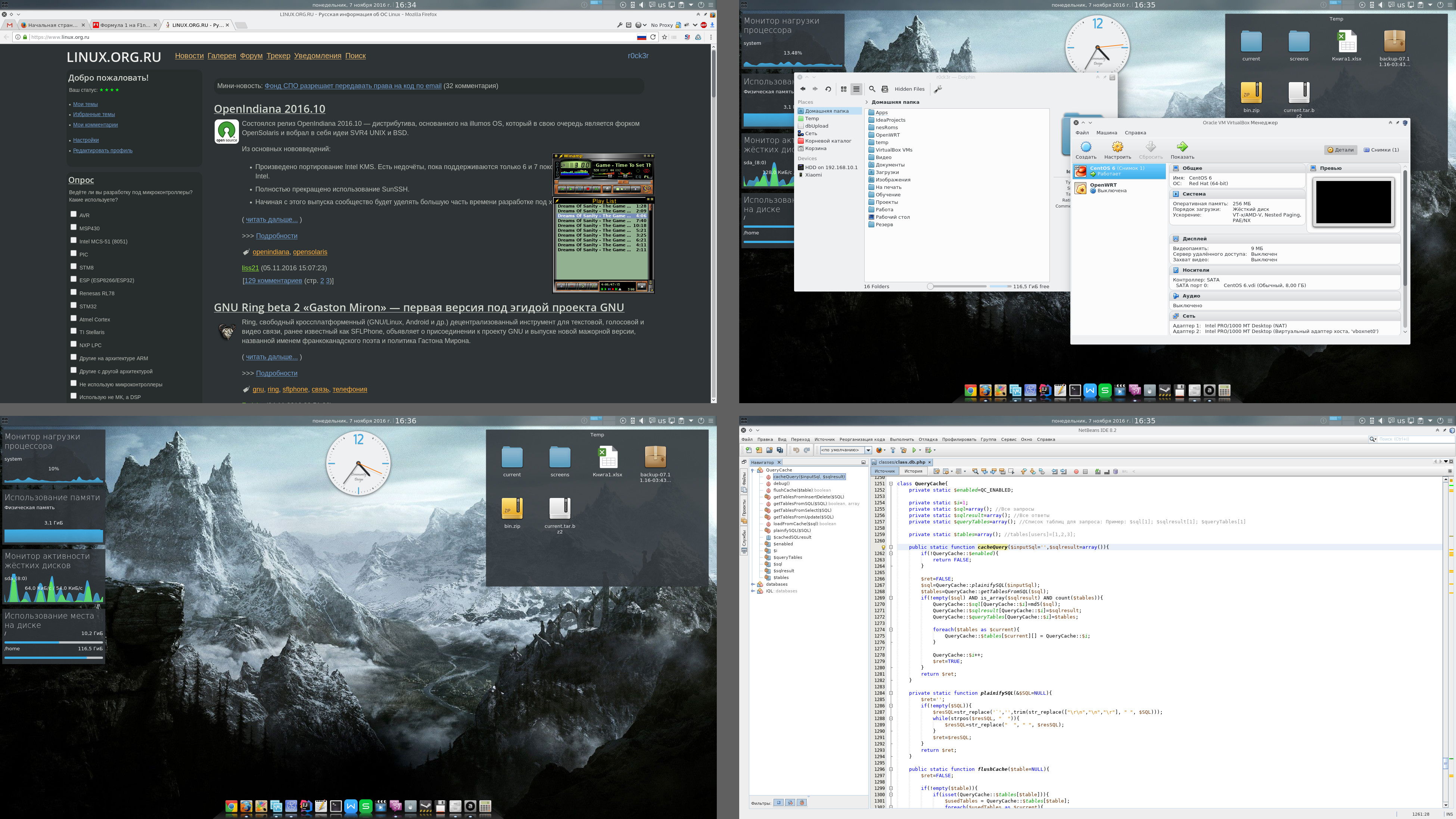Open Реорганизация кода menu in NetBeans

coord(862,440)
